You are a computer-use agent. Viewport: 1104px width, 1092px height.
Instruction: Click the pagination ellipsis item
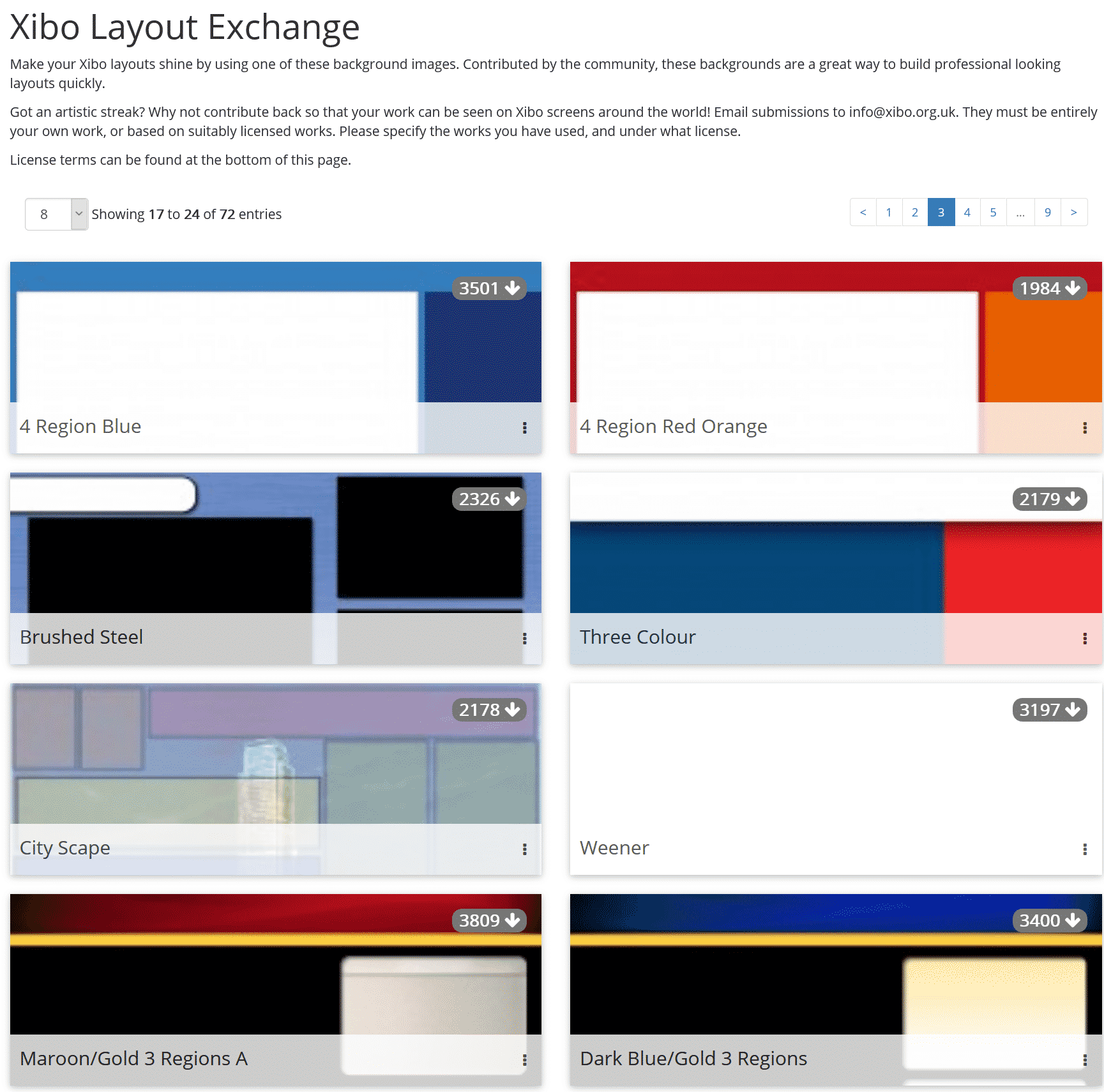click(1020, 212)
